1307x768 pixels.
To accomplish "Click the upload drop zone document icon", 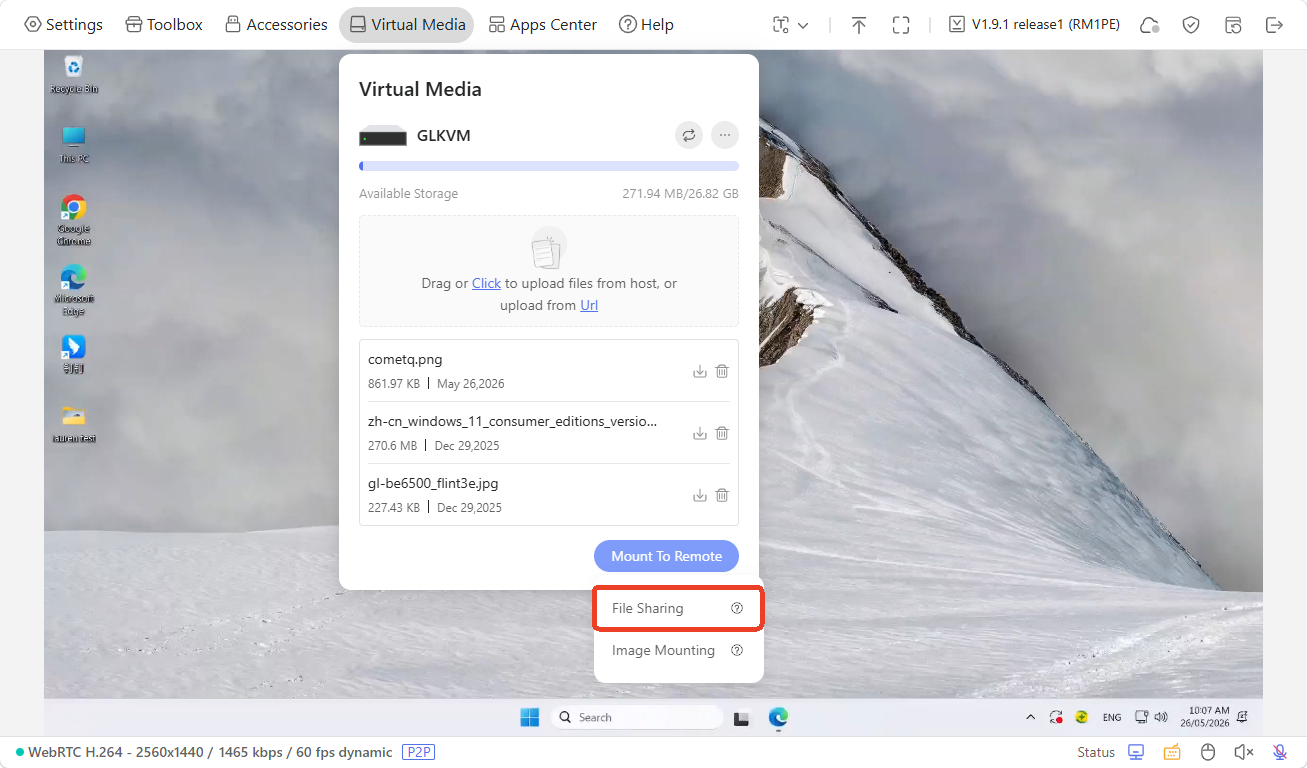I will click(x=548, y=248).
